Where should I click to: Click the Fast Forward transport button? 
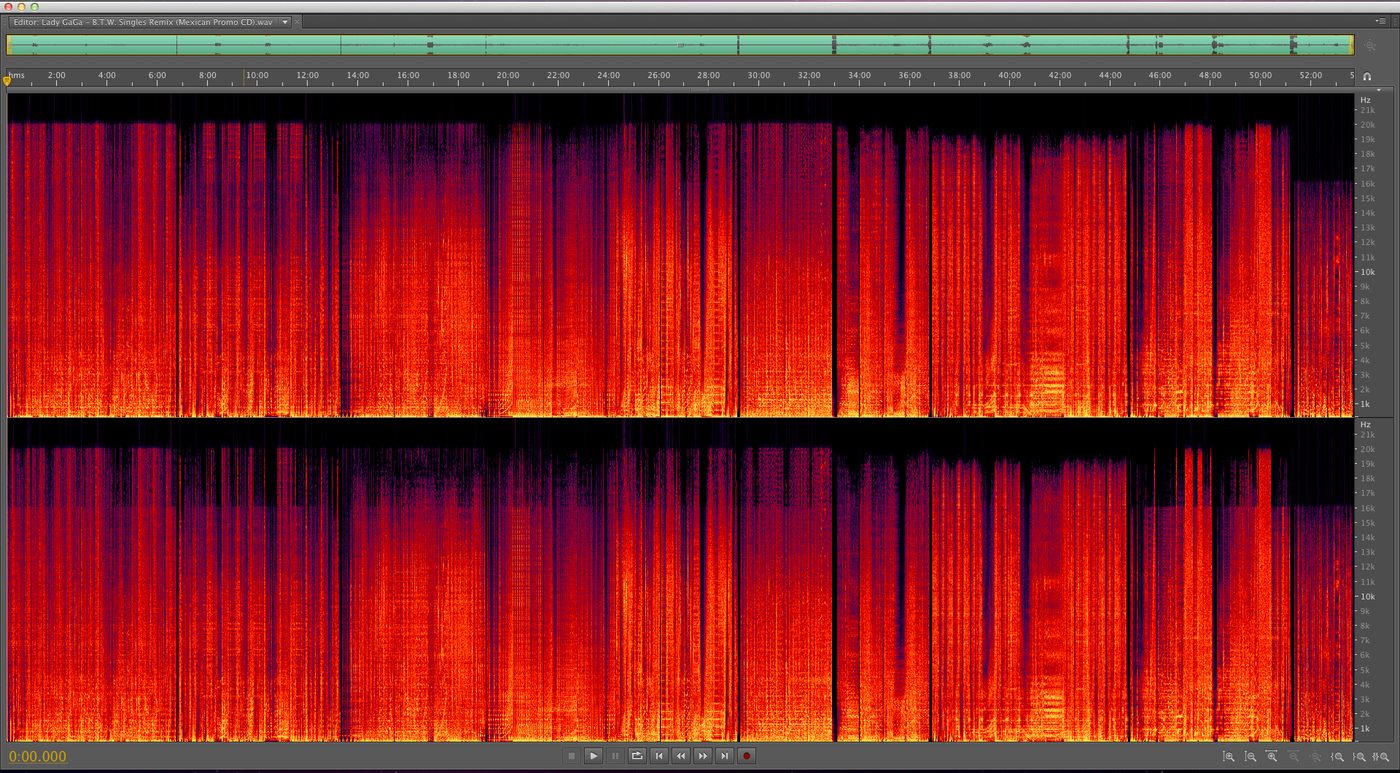[703, 756]
